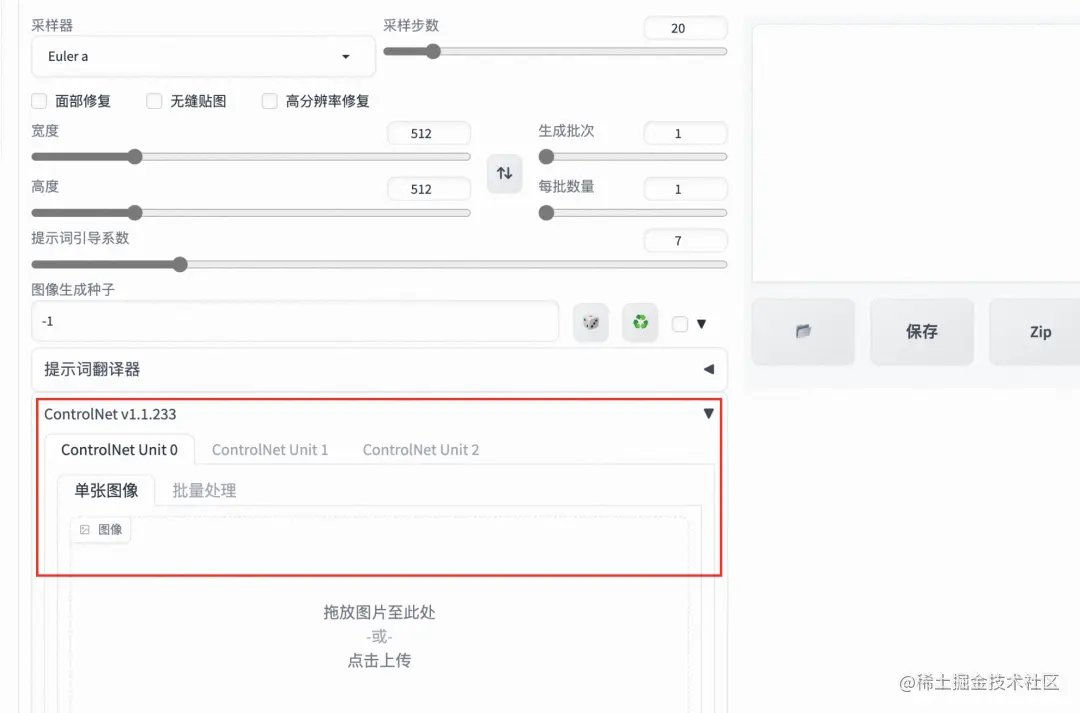Switch to ControlNet Unit 1 tab
Screen dimensions: 1080x713
point(270,449)
